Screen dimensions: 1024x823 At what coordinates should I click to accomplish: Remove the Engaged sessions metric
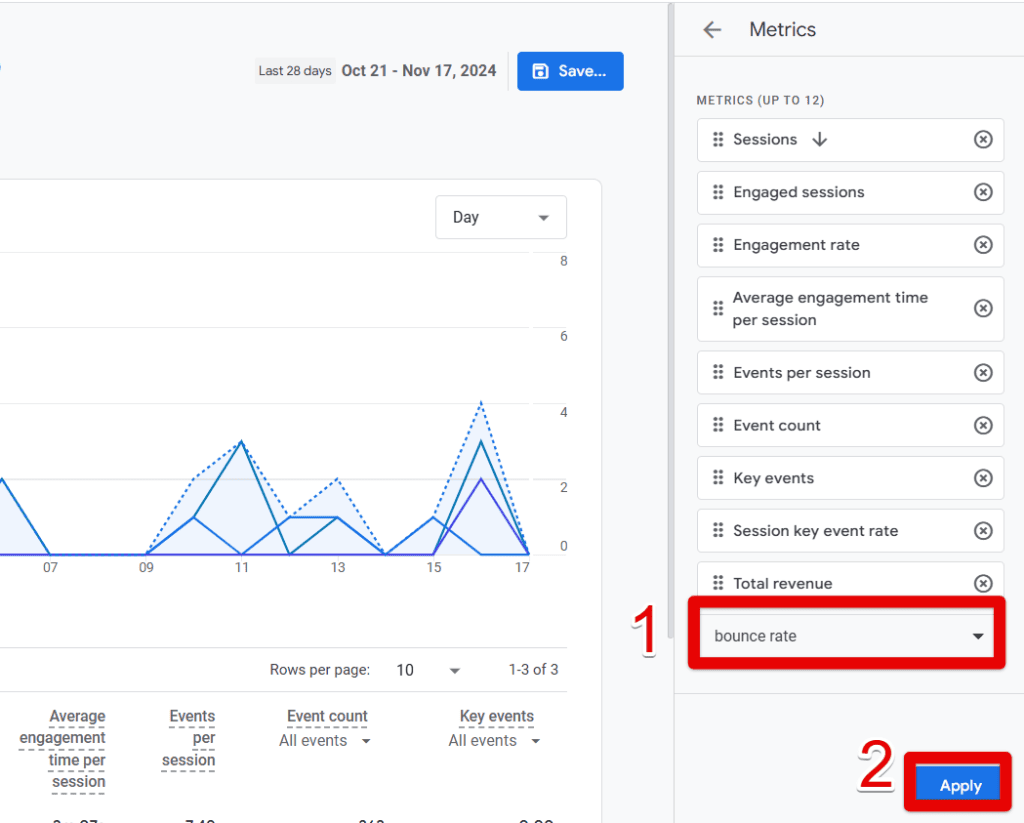(983, 192)
